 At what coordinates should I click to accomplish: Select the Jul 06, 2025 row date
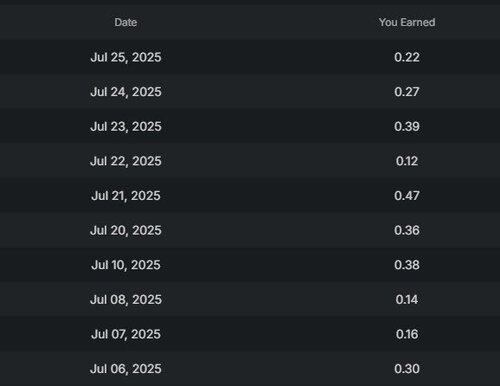click(126, 369)
